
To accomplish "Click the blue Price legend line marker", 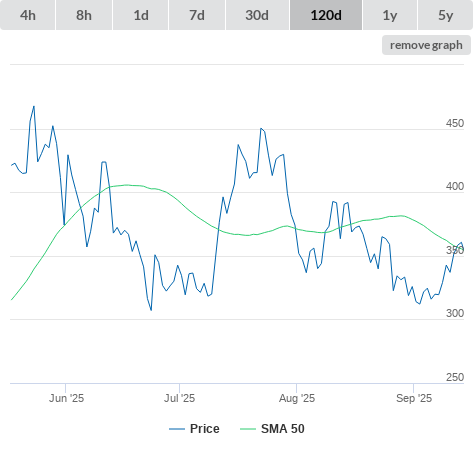I will [x=177, y=429].
